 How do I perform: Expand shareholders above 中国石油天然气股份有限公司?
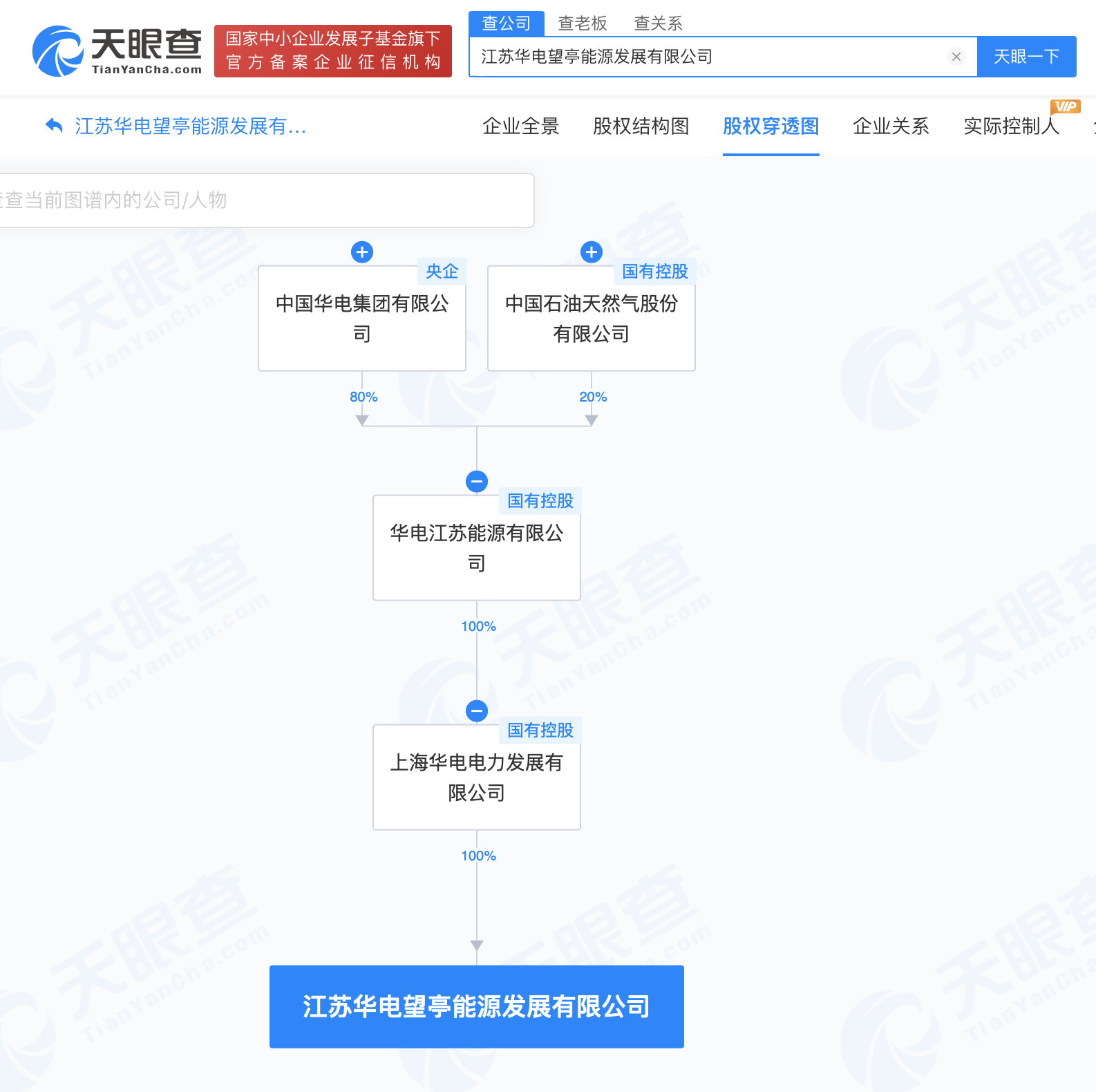point(592,252)
